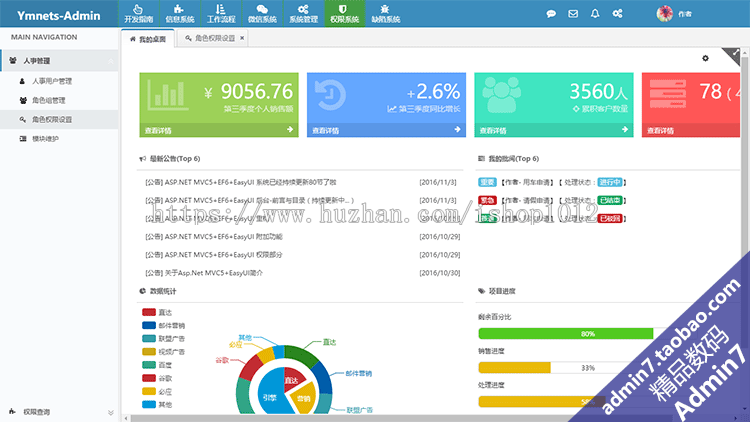The image size is (750, 422).
Task: Open the 开发指南 top menu item
Action: [x=139, y=13]
